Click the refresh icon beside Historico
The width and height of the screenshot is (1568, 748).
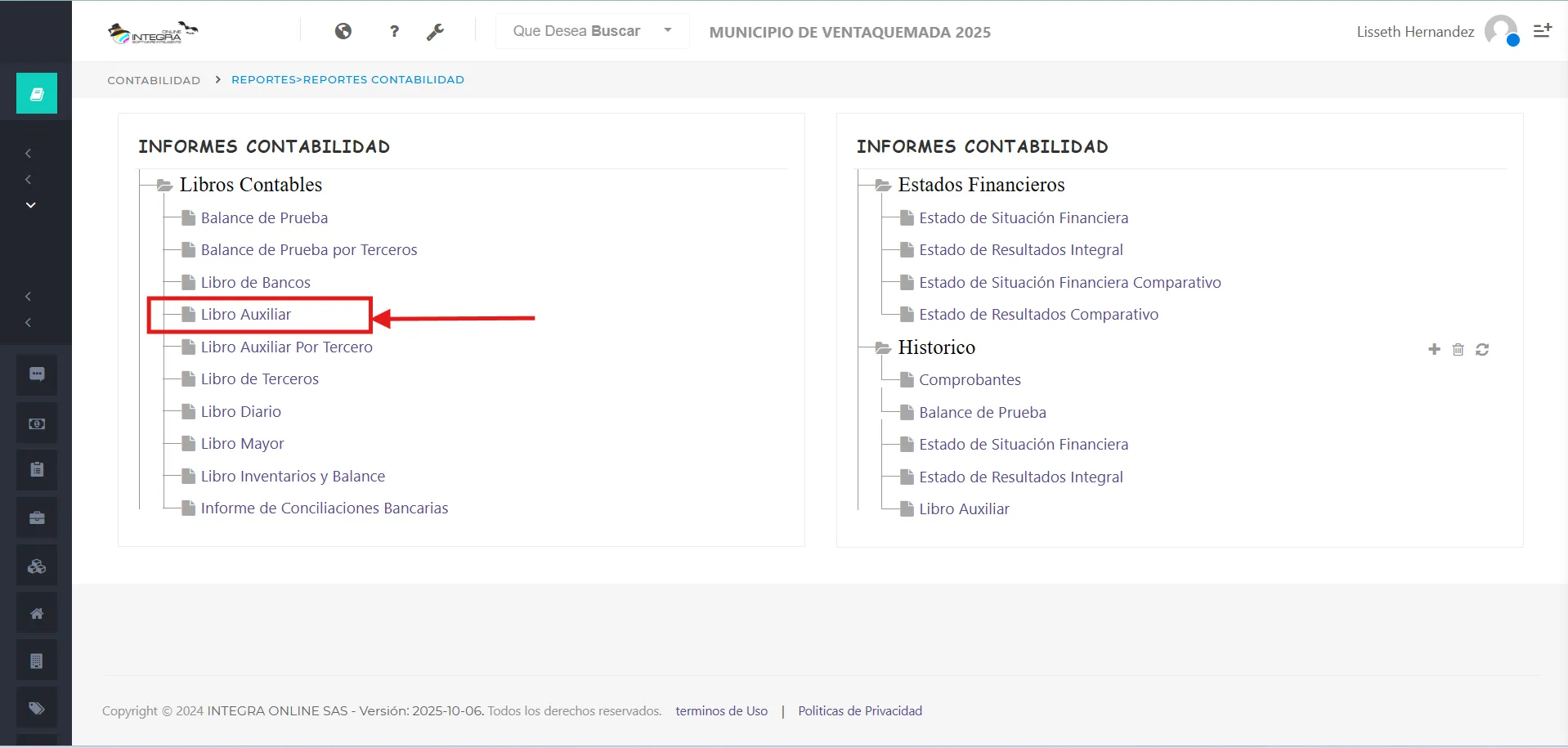1482,350
